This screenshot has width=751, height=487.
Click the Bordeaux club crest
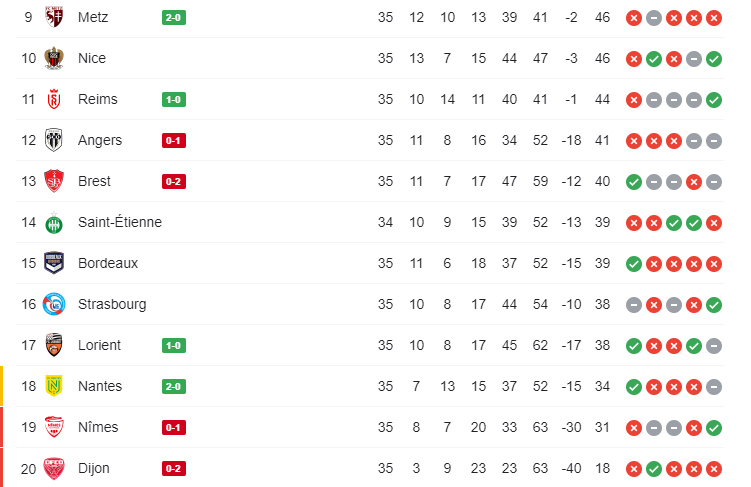54,263
